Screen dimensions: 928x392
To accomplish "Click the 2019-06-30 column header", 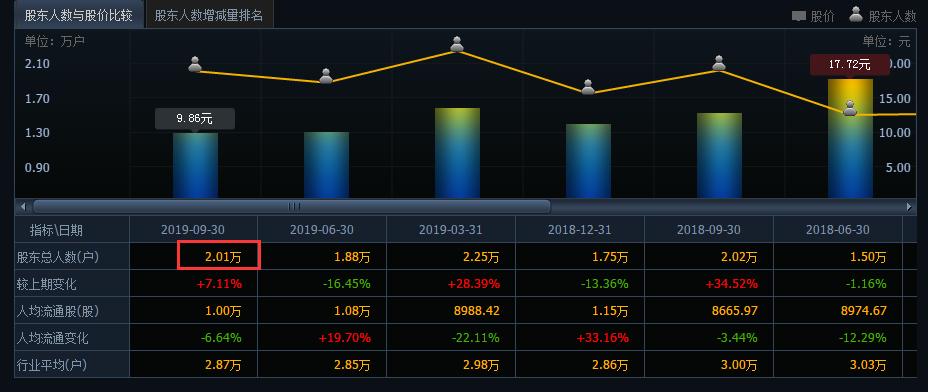I will (x=322, y=230).
